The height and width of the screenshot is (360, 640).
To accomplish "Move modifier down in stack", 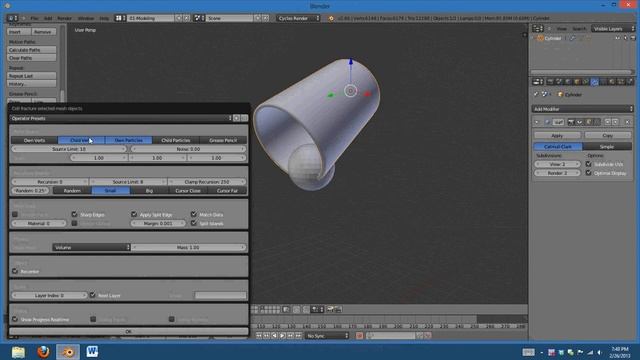I will [616, 122].
